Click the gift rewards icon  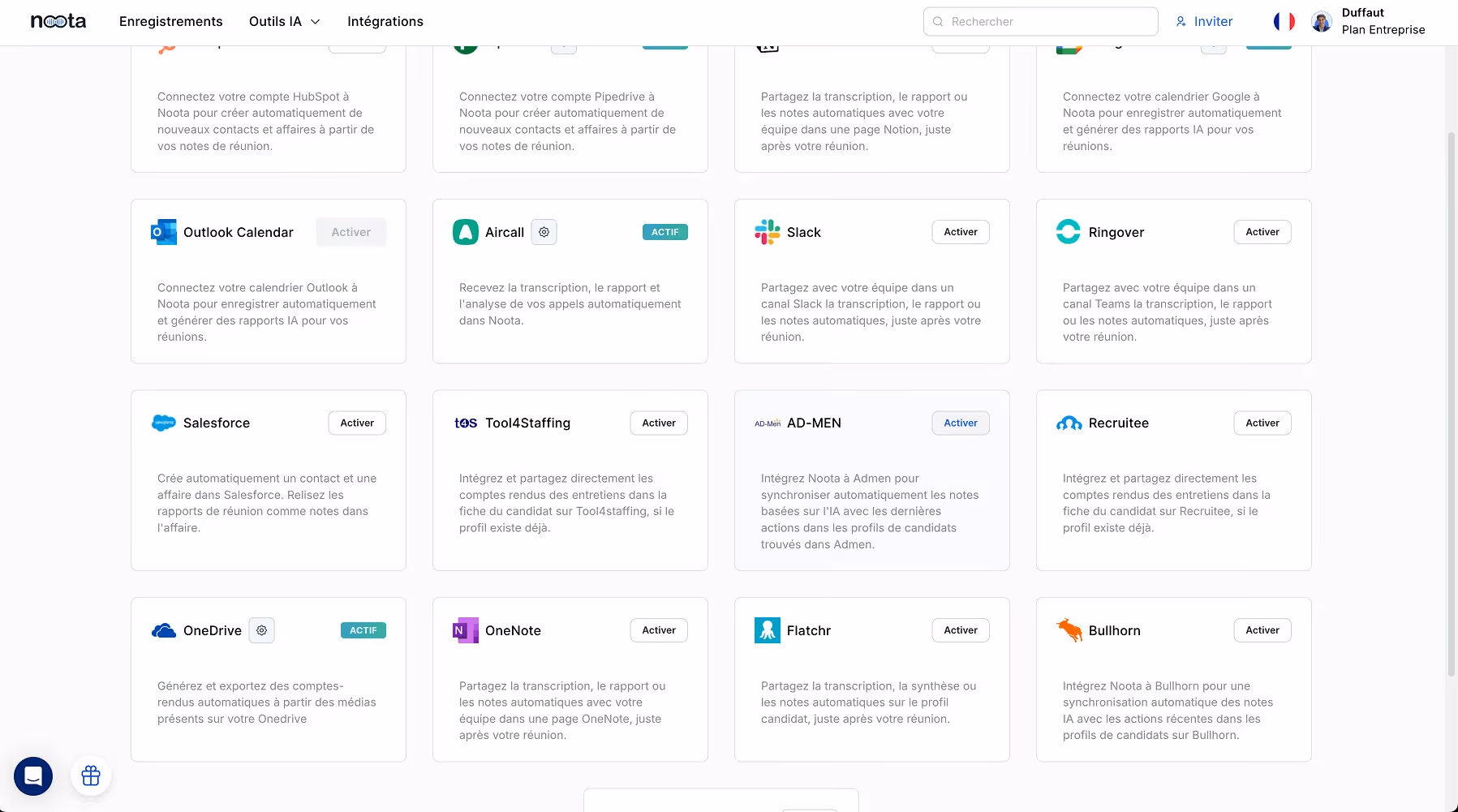90,775
